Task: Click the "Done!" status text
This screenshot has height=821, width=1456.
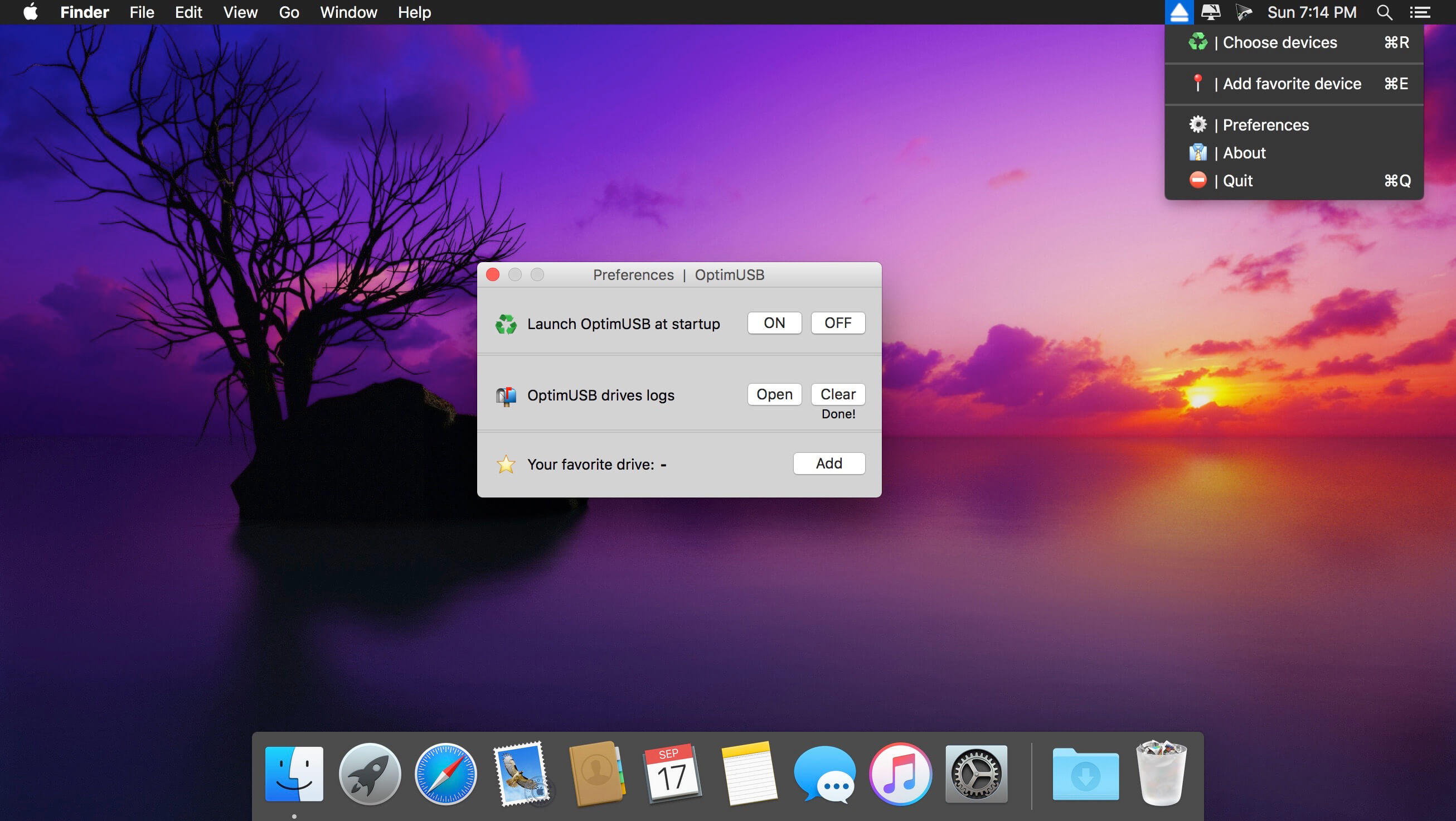Action: (x=838, y=414)
